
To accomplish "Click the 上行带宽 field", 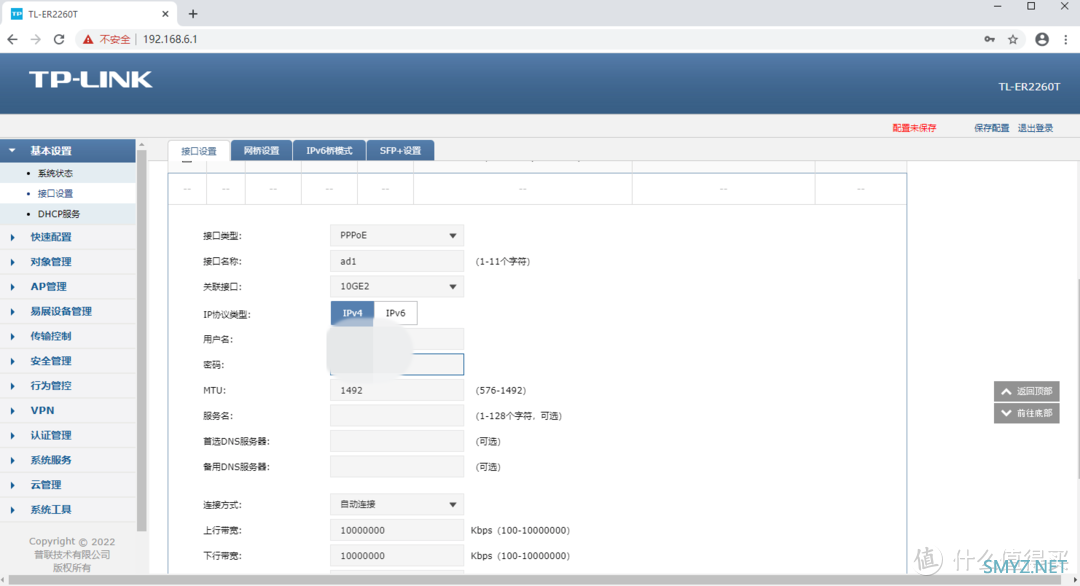I will (397, 530).
